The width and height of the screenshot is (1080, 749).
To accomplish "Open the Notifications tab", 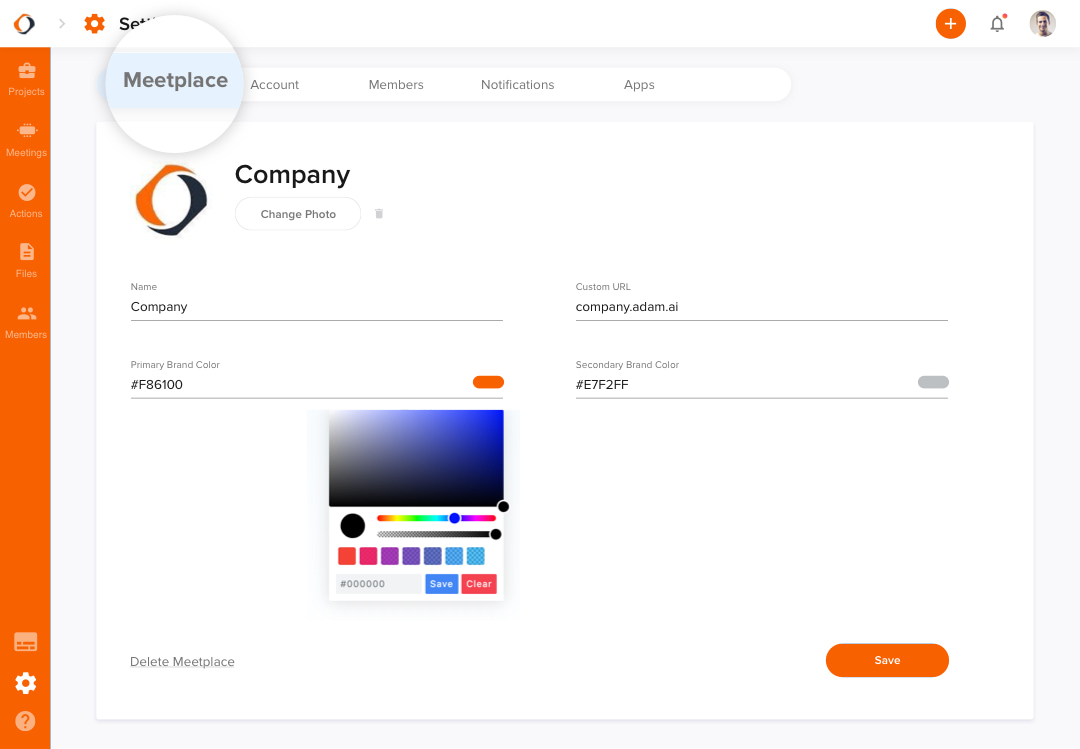I will (x=517, y=85).
